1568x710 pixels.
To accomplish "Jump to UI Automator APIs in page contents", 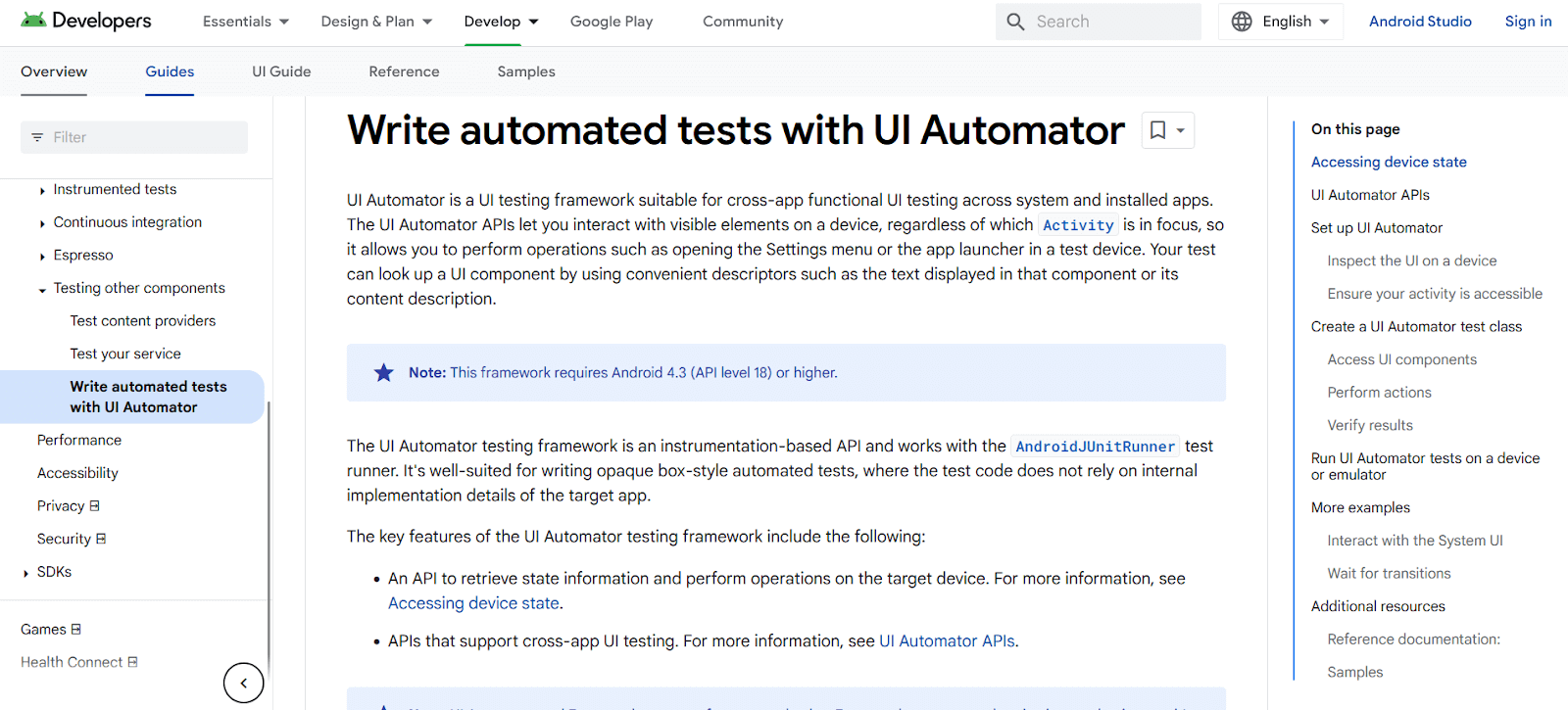I will coord(1370,195).
